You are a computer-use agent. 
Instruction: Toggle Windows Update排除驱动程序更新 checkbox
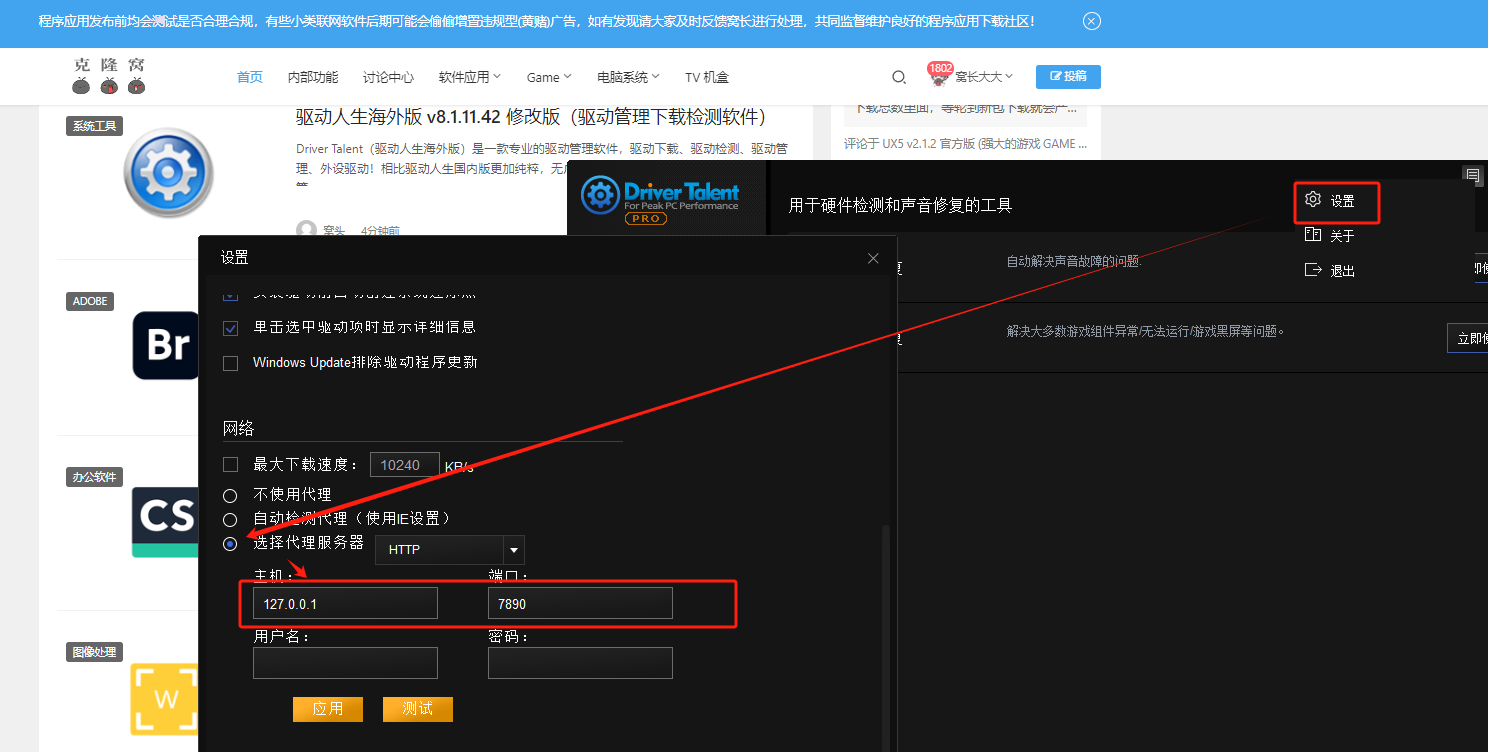tap(231, 363)
